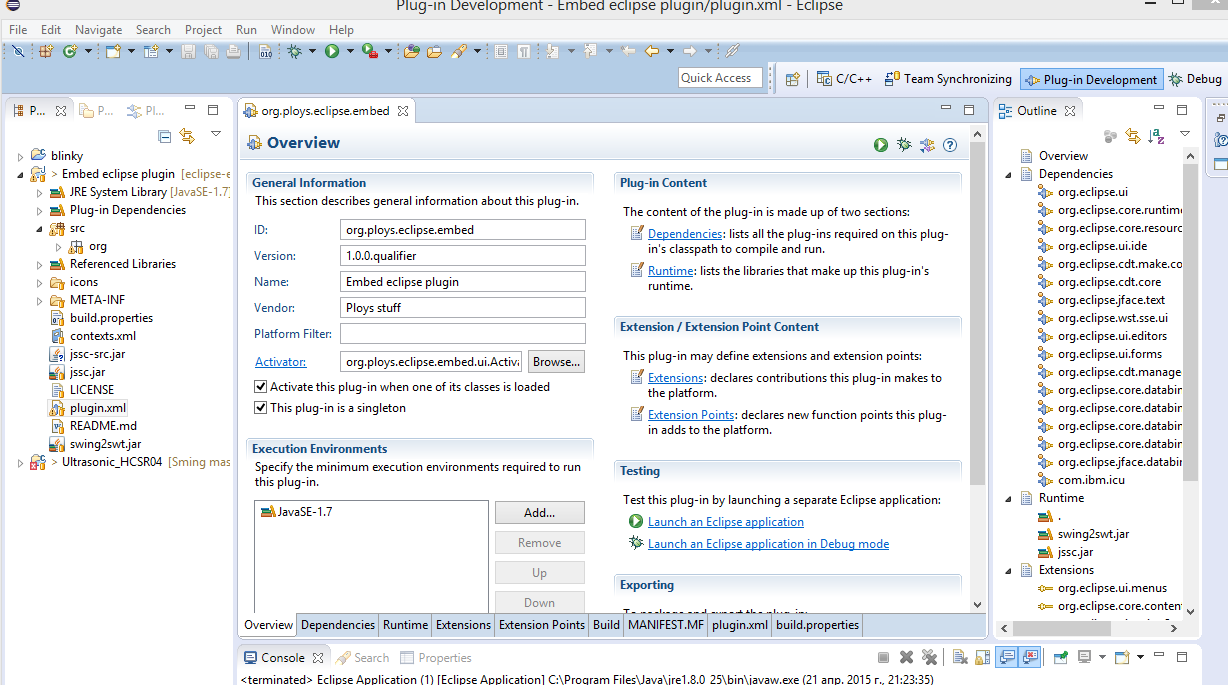Expand Referenced Libraries node
1228x685 pixels.
point(39,264)
